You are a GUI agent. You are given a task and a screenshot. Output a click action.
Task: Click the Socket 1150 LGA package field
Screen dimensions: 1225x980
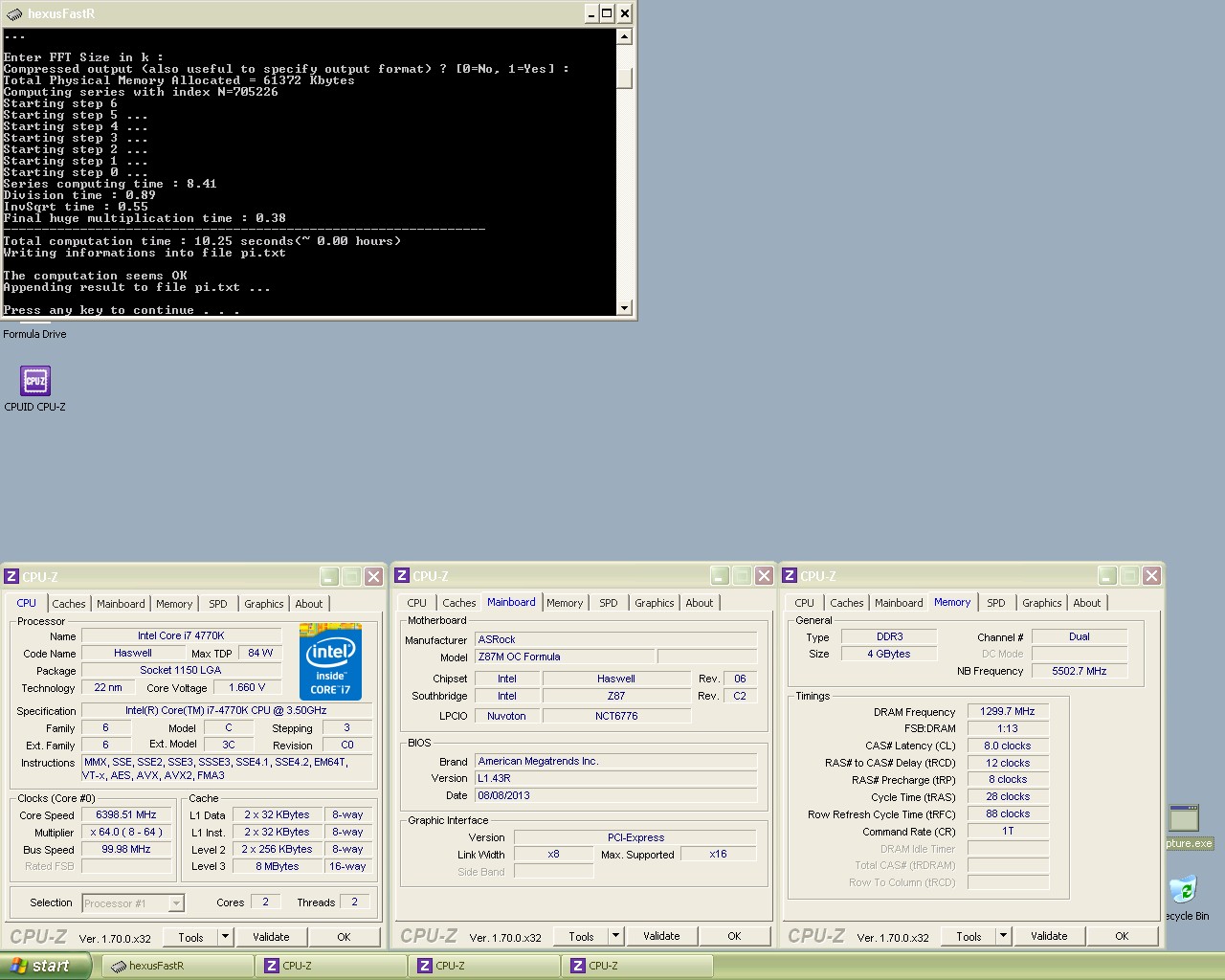pyautogui.click(x=181, y=670)
